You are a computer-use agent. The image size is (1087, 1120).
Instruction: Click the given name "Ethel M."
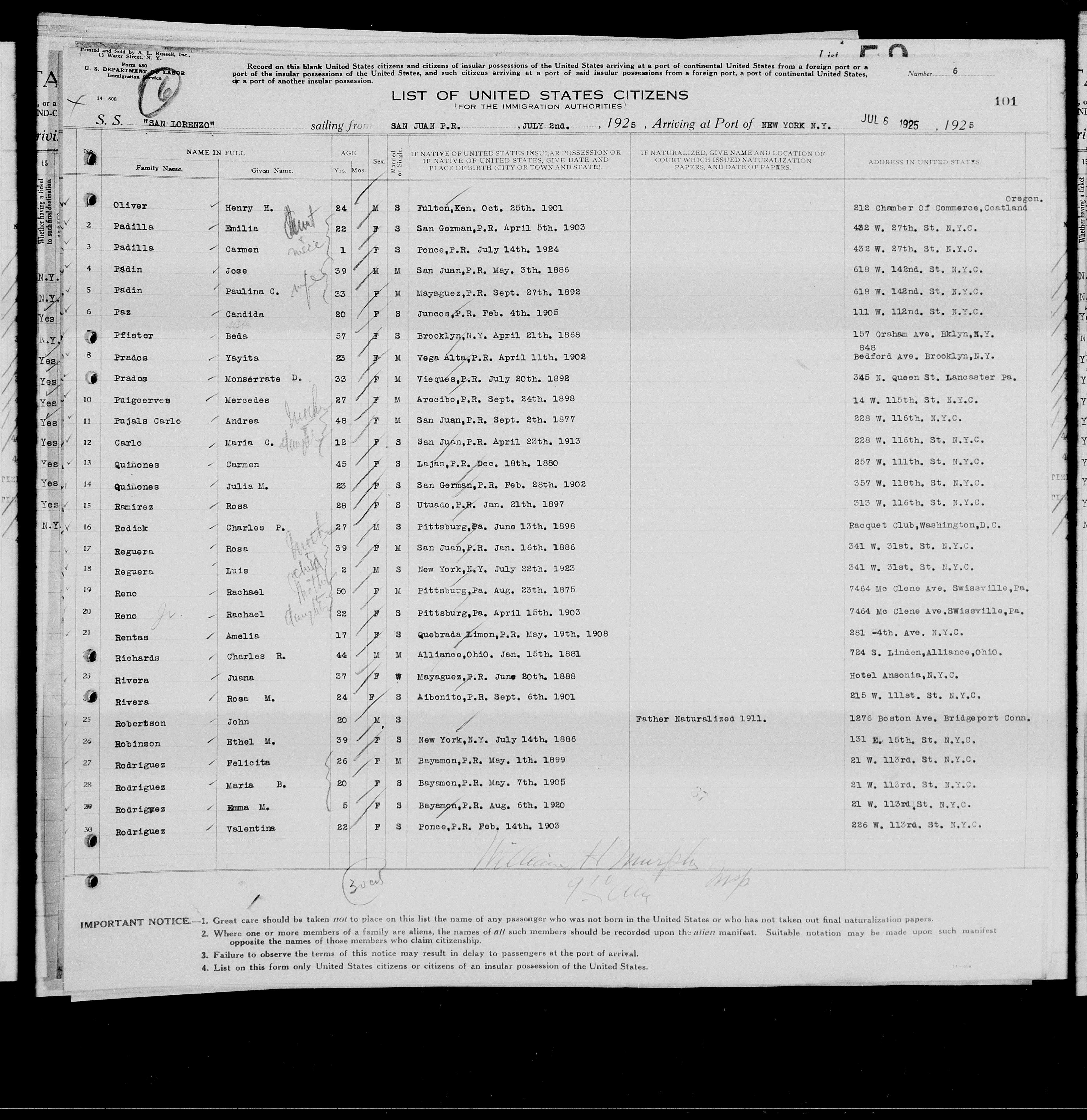coord(250,742)
